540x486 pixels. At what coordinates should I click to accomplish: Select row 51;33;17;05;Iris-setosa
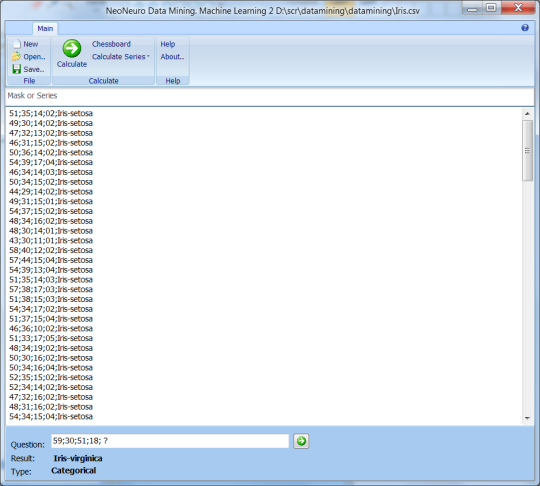click(51, 338)
